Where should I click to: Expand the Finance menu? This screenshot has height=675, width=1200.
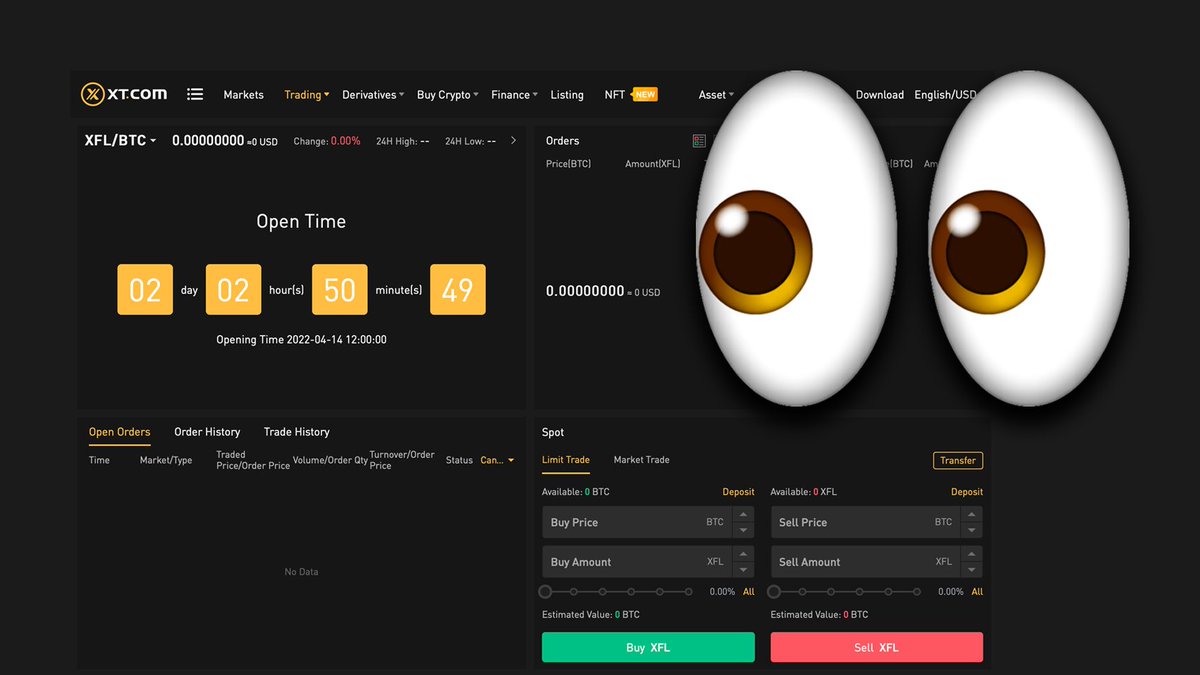tap(514, 95)
